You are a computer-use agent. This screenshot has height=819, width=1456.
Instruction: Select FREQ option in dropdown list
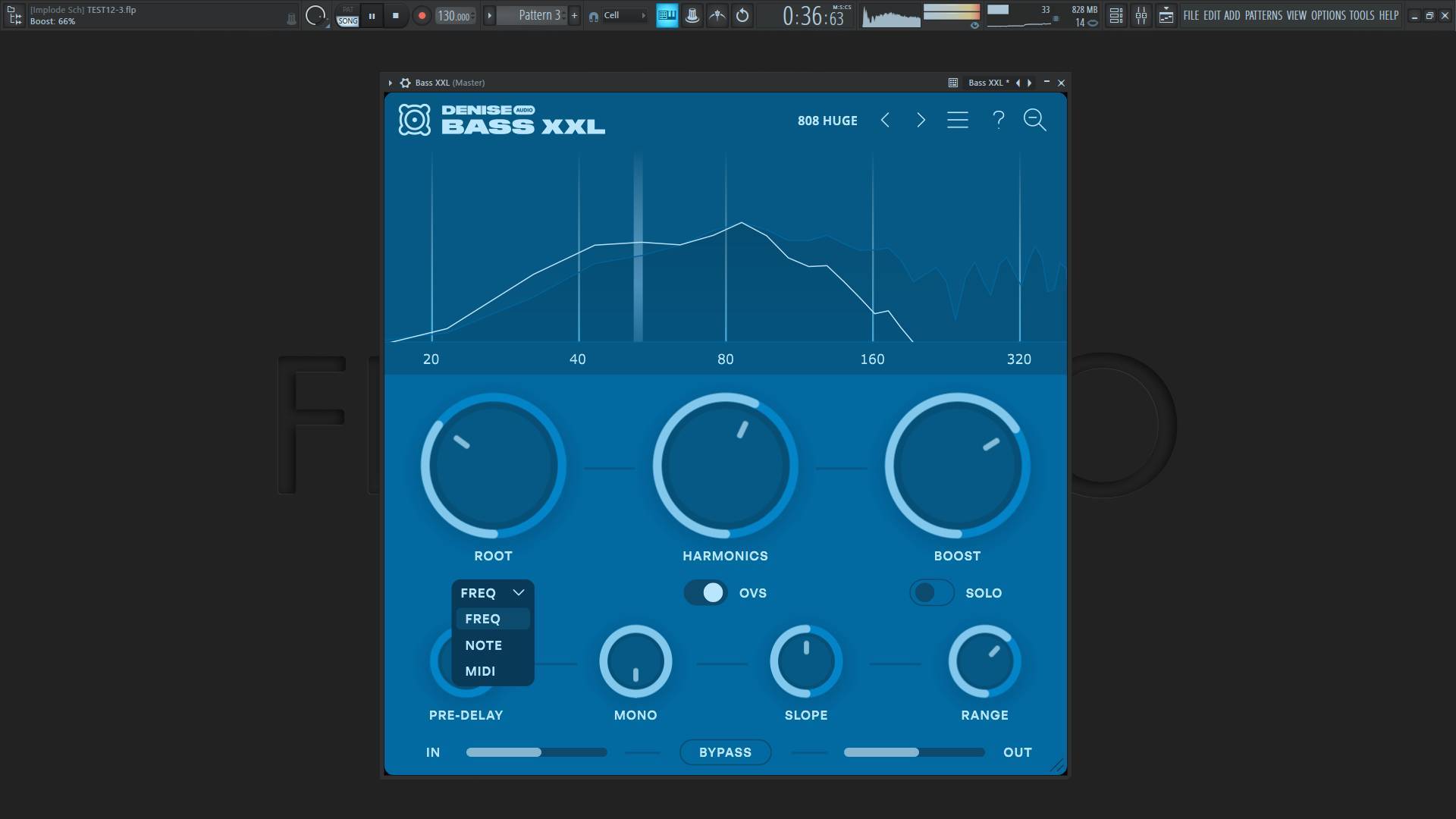(493, 619)
